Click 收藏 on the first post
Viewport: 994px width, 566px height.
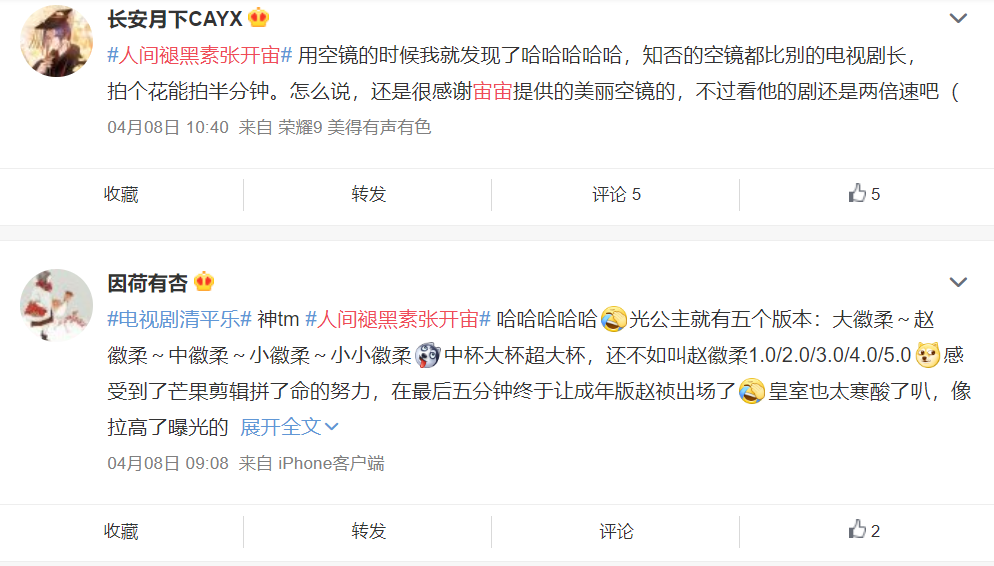[121, 194]
